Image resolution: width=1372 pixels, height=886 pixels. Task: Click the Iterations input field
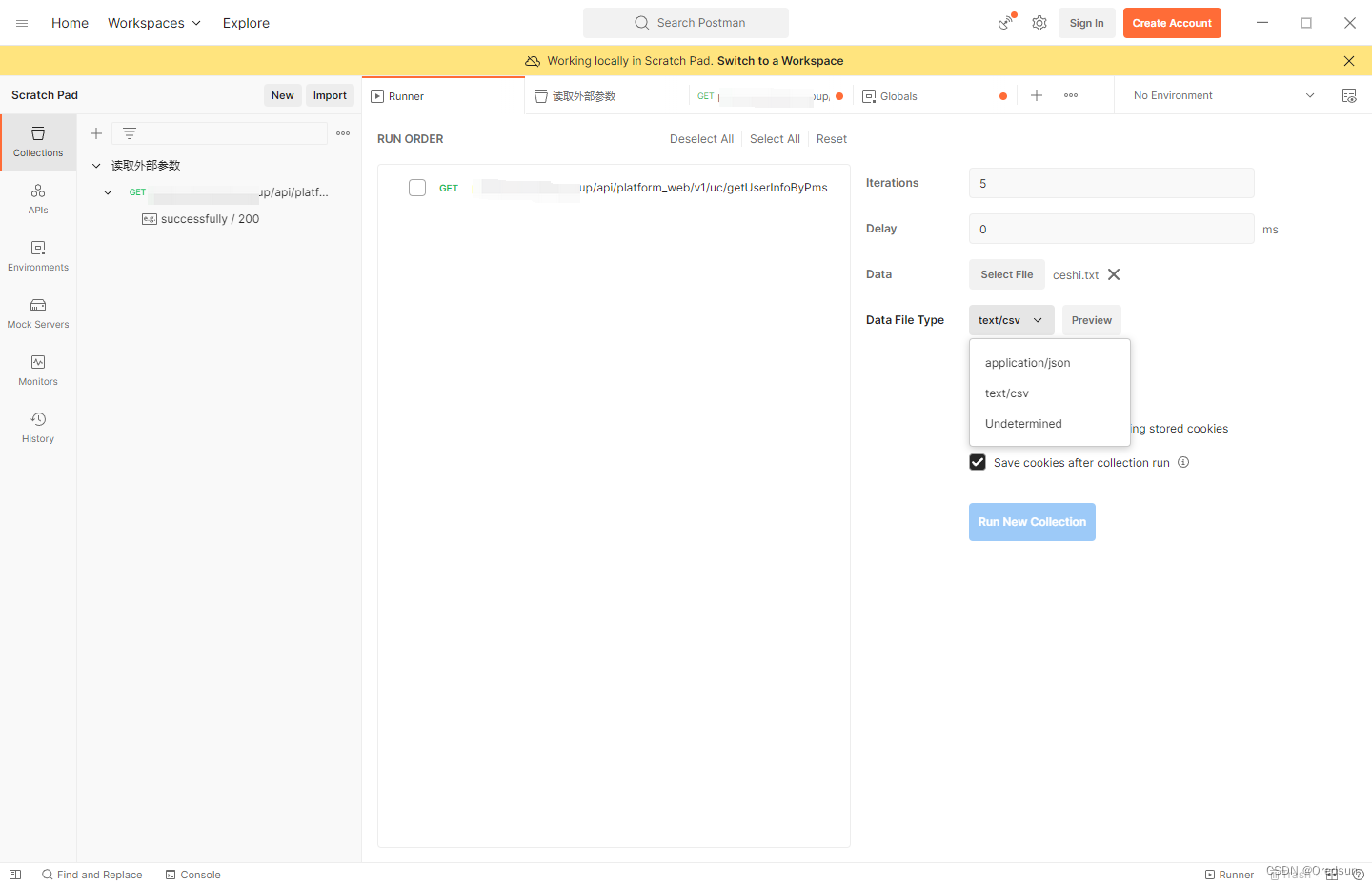pyautogui.click(x=1112, y=183)
